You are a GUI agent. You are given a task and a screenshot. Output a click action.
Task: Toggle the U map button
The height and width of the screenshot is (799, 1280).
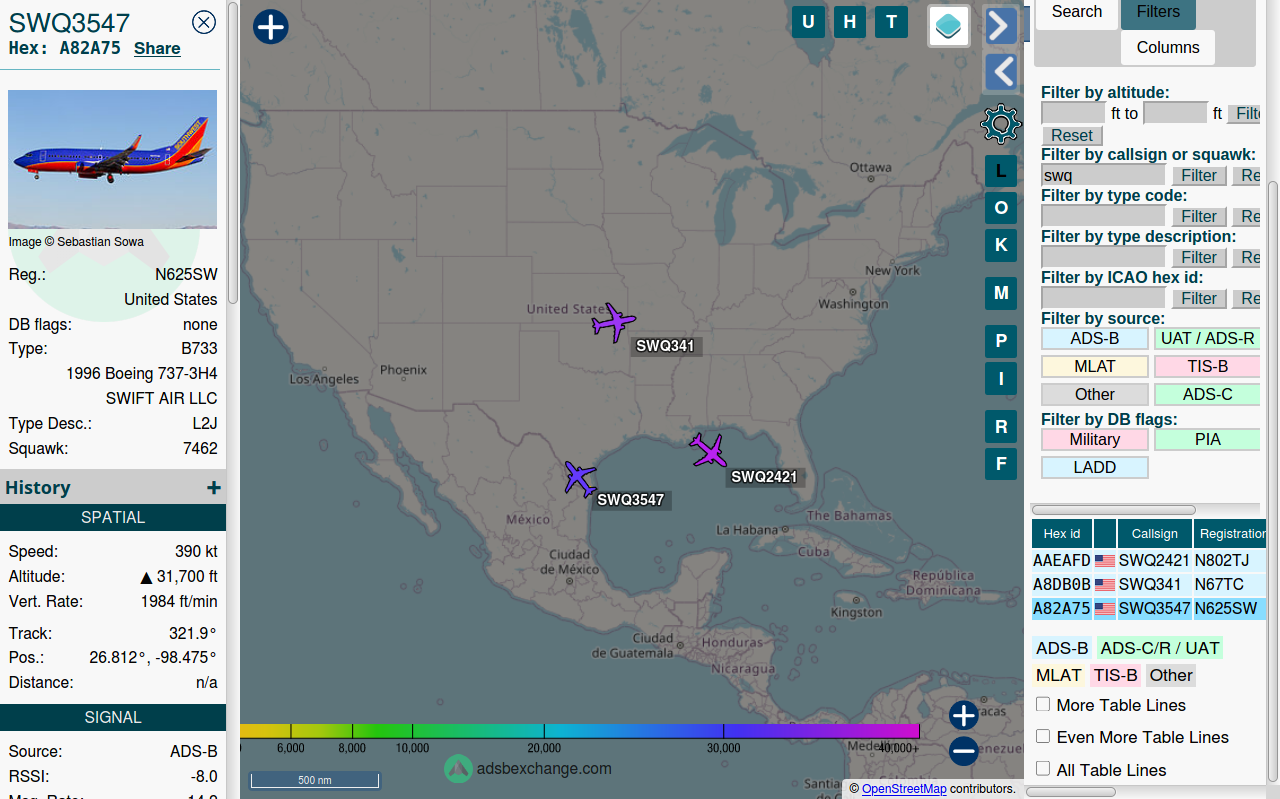[x=808, y=22]
